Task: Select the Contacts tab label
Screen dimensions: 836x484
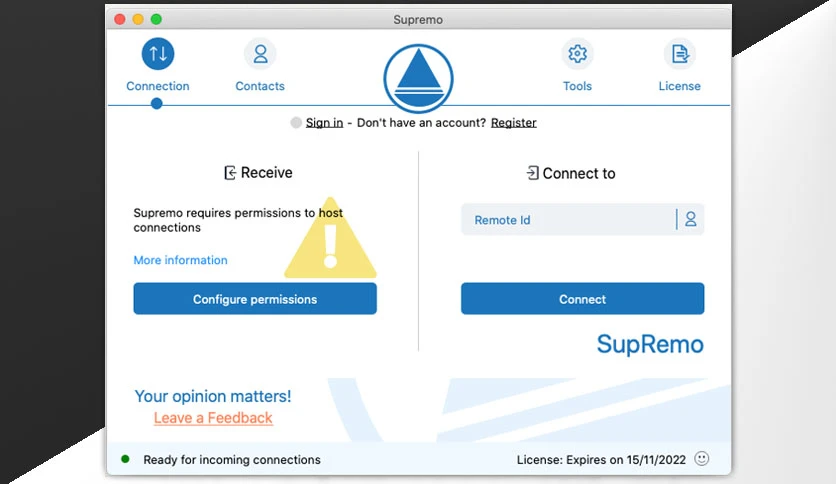Action: [x=260, y=86]
